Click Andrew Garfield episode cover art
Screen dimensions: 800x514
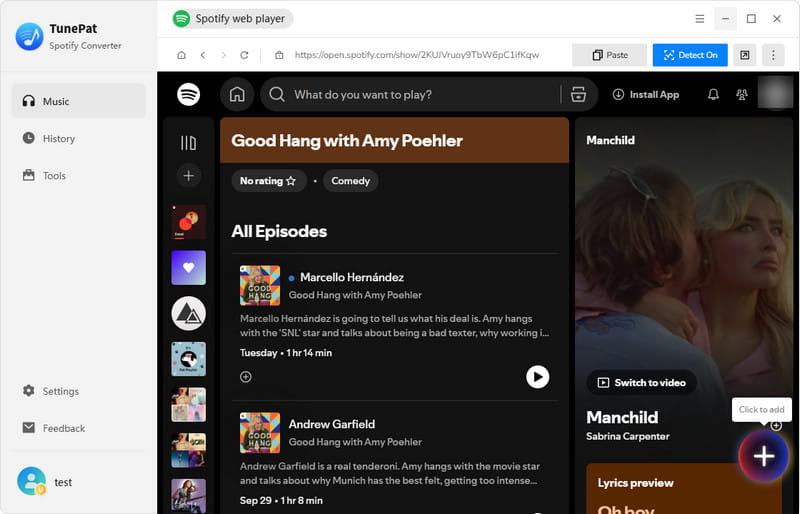click(260, 433)
